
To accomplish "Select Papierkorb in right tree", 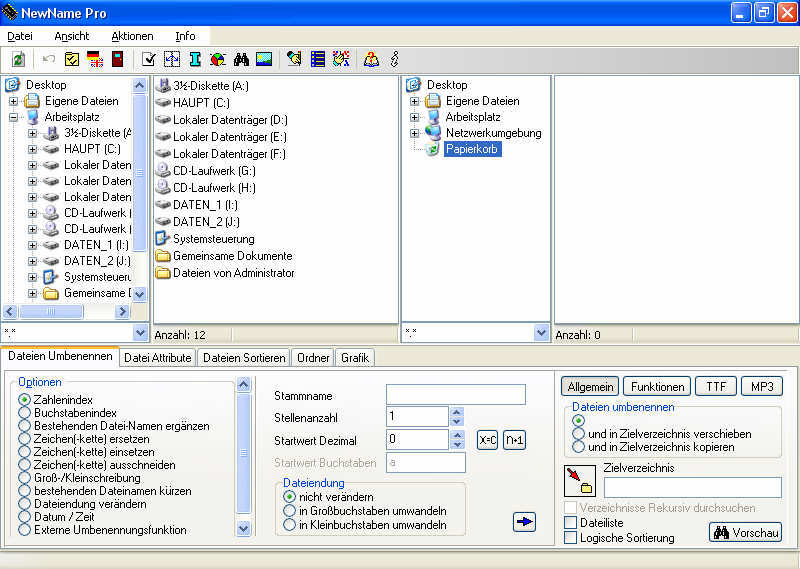I will [472, 149].
